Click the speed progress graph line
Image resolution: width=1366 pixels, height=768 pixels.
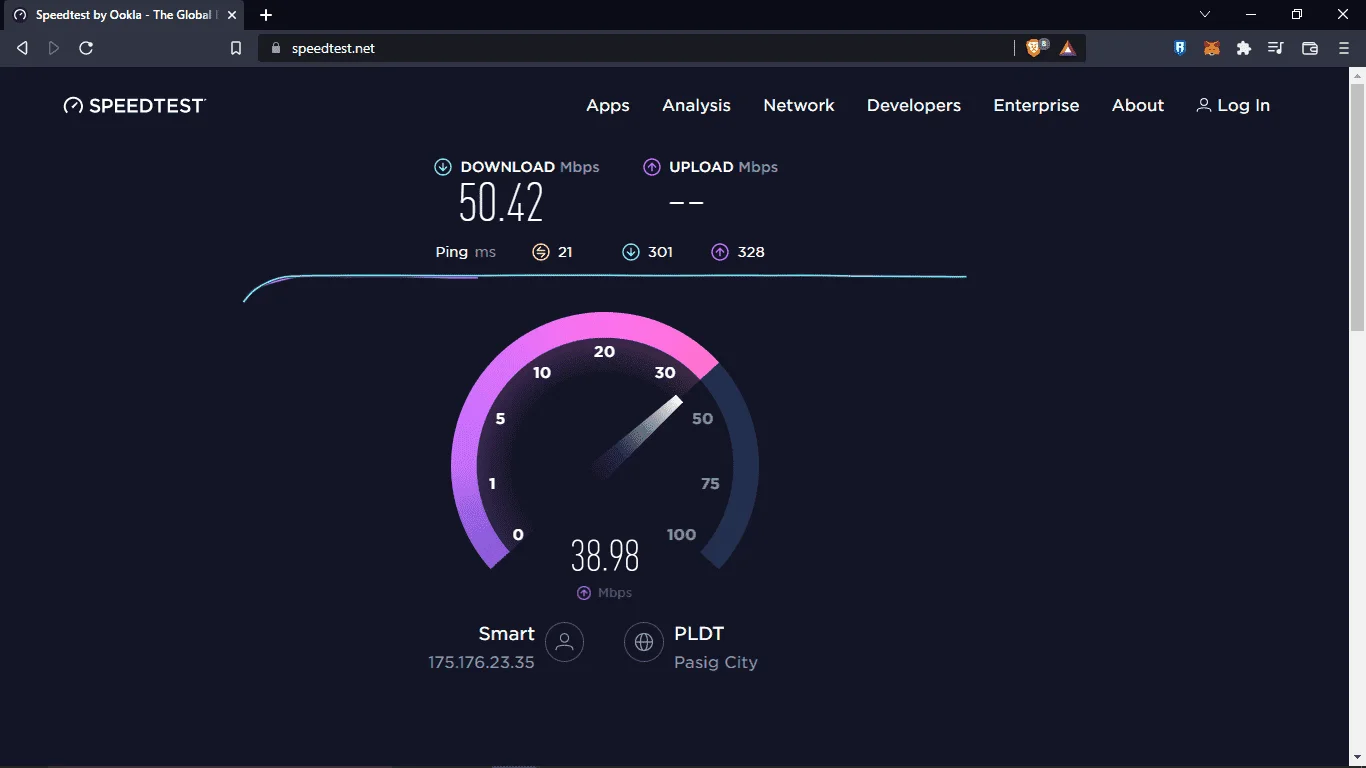pyautogui.click(x=605, y=286)
